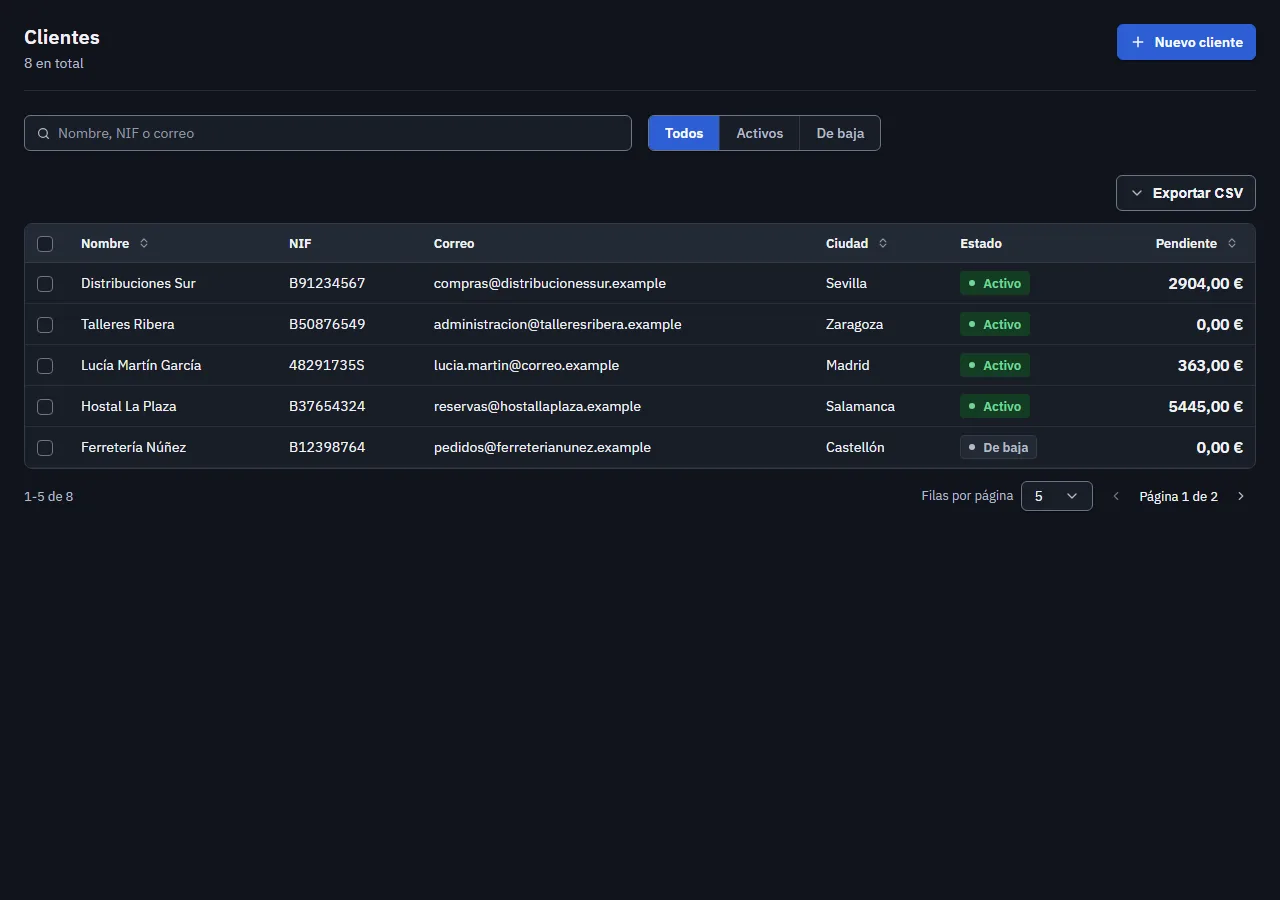Screen dimensions: 1280x900
Task: Switch to the Activos filter tab
Action: click(760, 133)
